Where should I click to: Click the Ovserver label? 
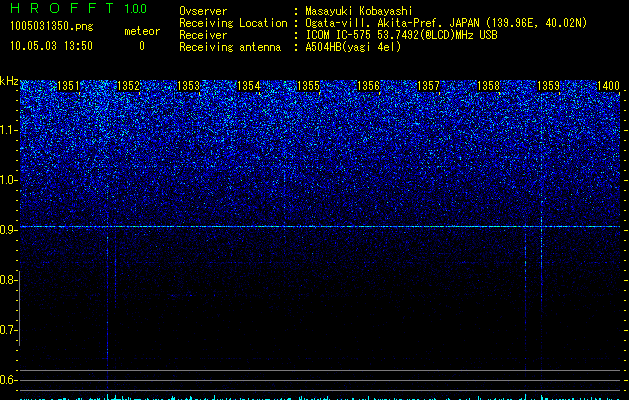click(203, 11)
